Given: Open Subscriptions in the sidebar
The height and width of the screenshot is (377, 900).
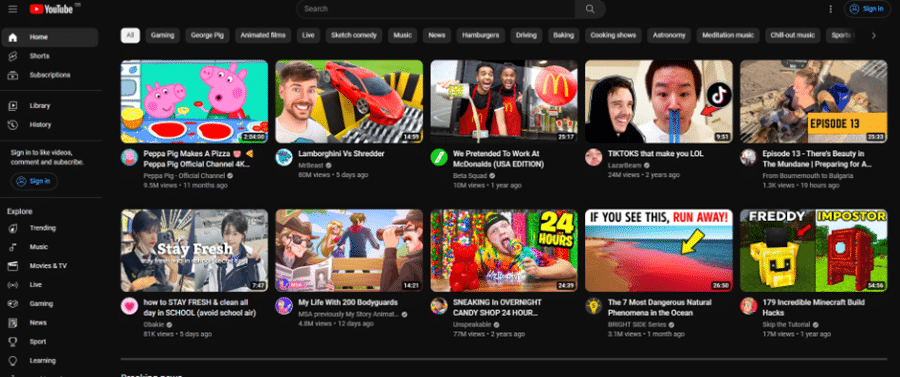Looking at the screenshot, I should (49, 75).
